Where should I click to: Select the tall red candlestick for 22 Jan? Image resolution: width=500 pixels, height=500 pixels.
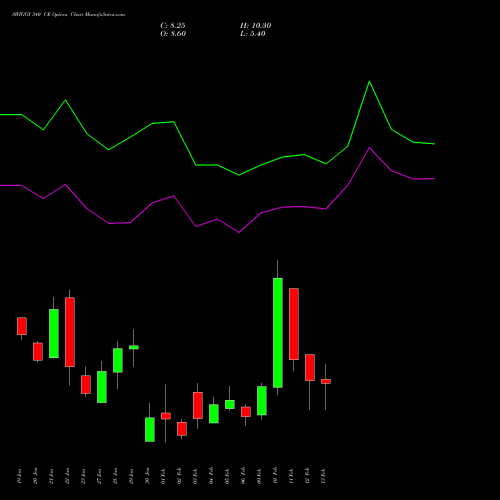point(70,332)
